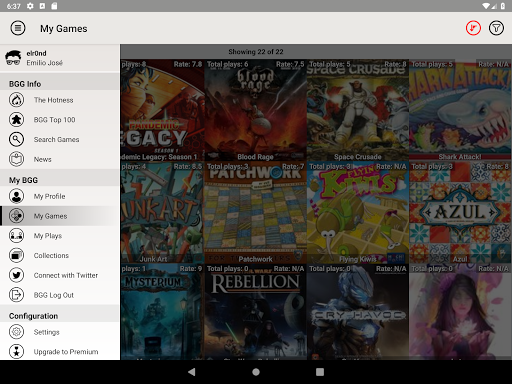Screen dimensions: 512x384
Task: Open Collections in the side menu
Action: coord(60,255)
